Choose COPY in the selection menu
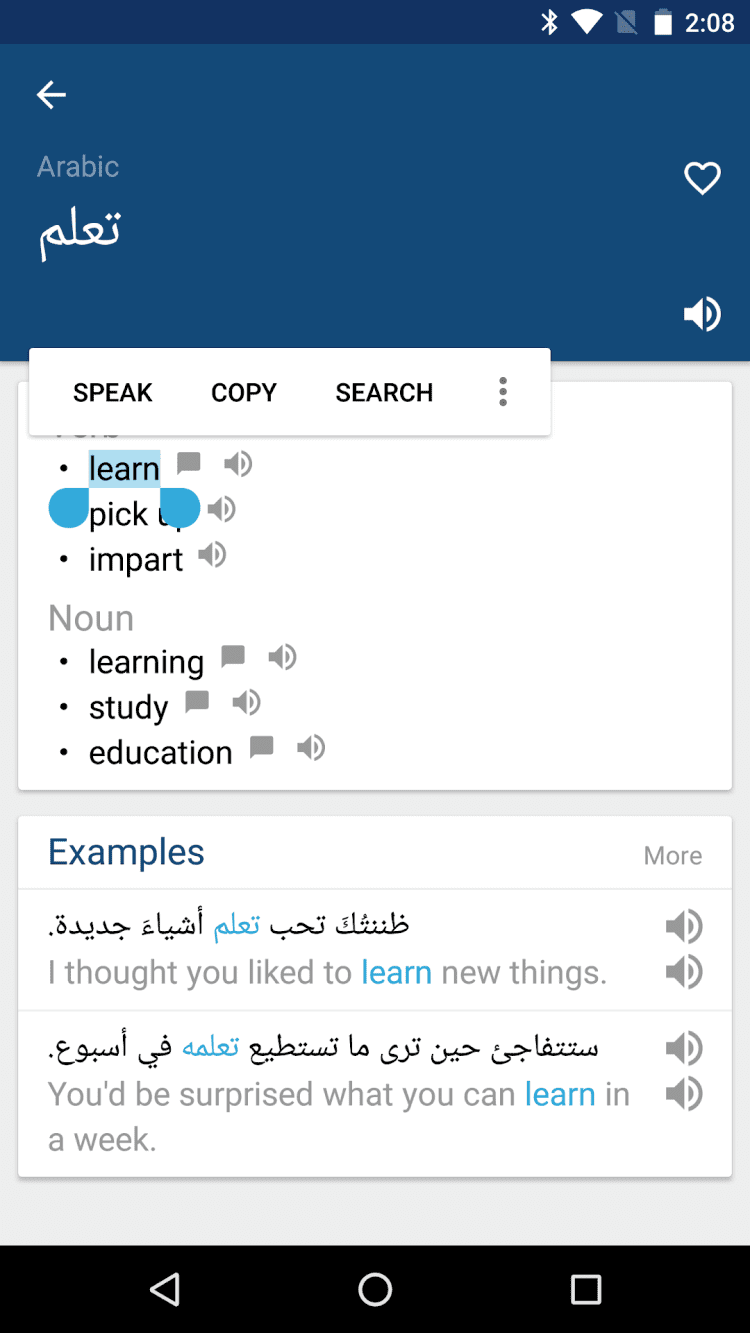The height and width of the screenshot is (1333, 750). click(244, 392)
